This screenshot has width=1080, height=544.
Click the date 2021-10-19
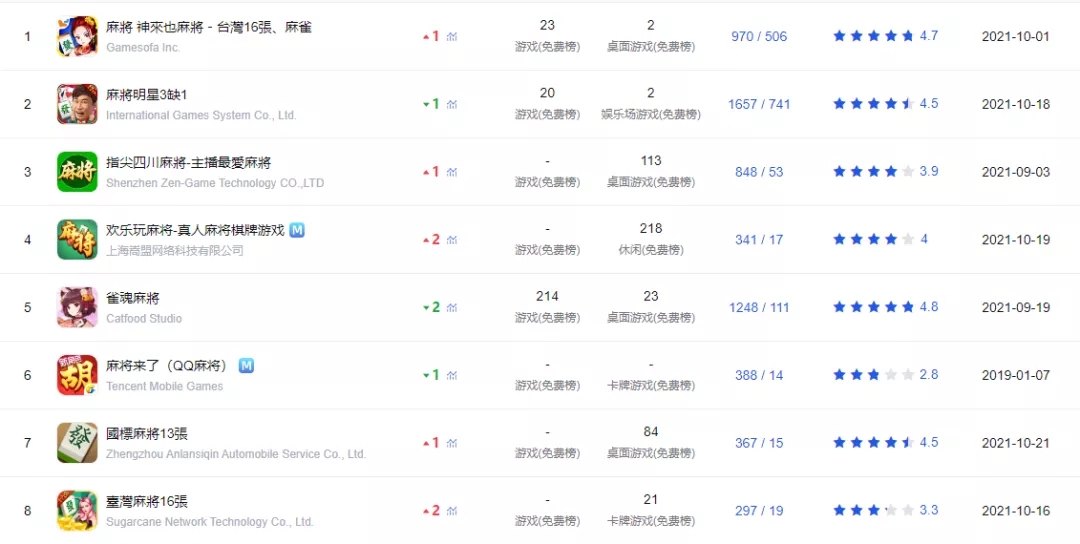pyautogui.click(x=1015, y=240)
